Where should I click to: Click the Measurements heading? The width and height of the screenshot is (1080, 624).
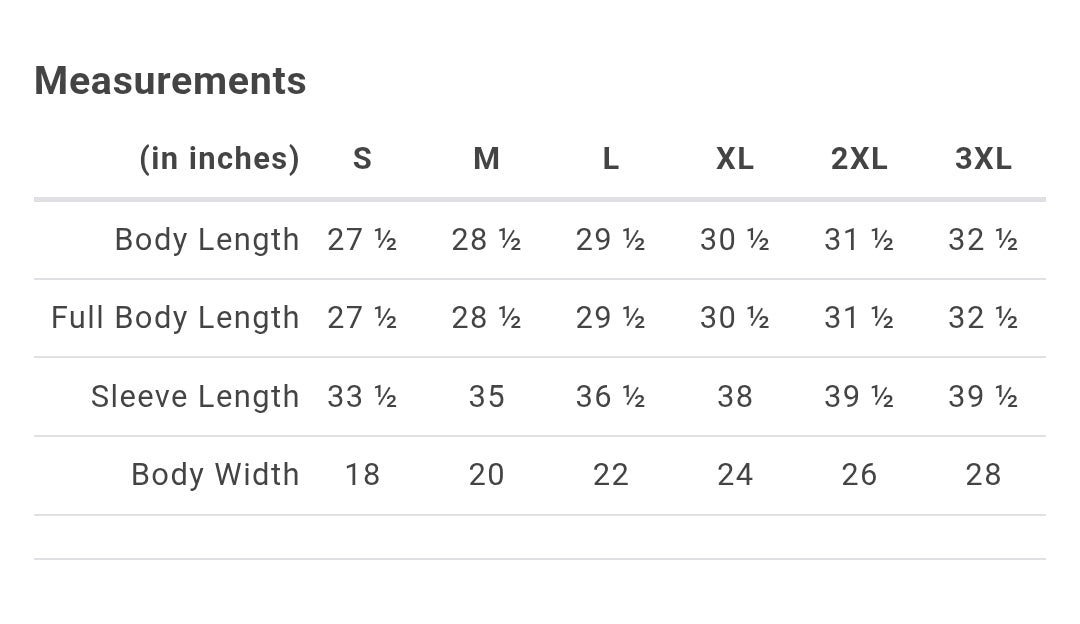click(x=170, y=81)
